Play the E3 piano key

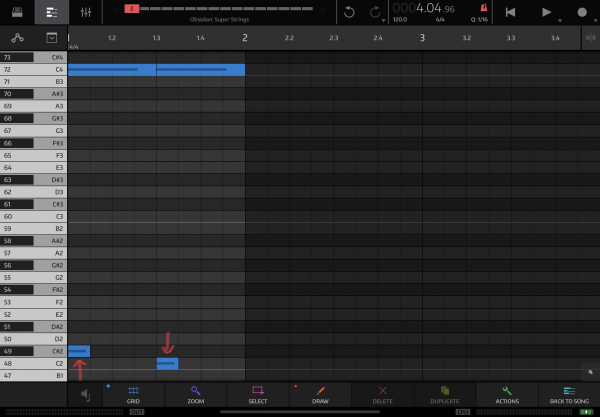[x=34, y=168]
